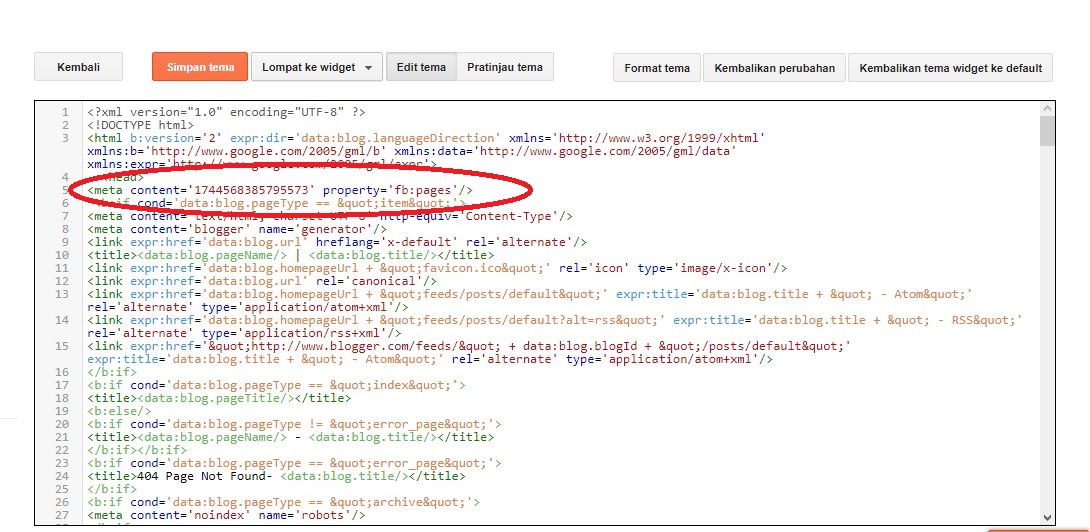The width and height of the screenshot is (1090, 532).
Task: Click the <?xml version="1.0" line
Action: coord(227,112)
